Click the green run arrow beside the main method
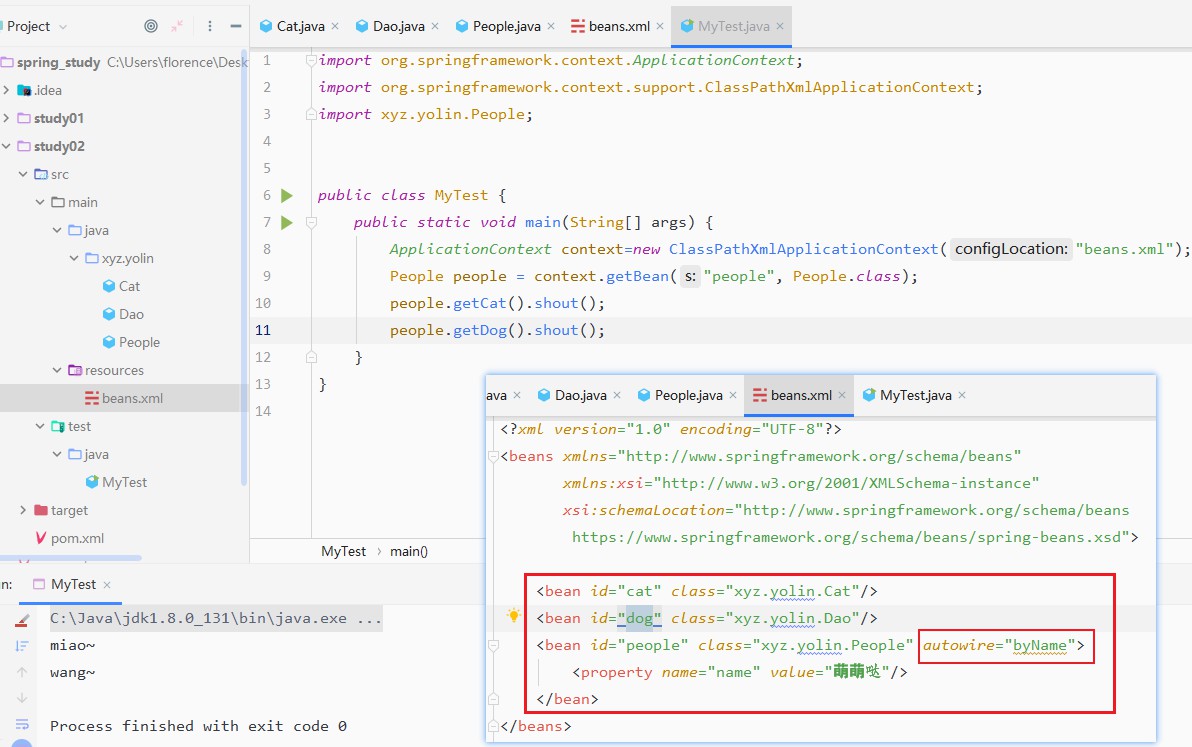The height and width of the screenshot is (747, 1192). 287,222
